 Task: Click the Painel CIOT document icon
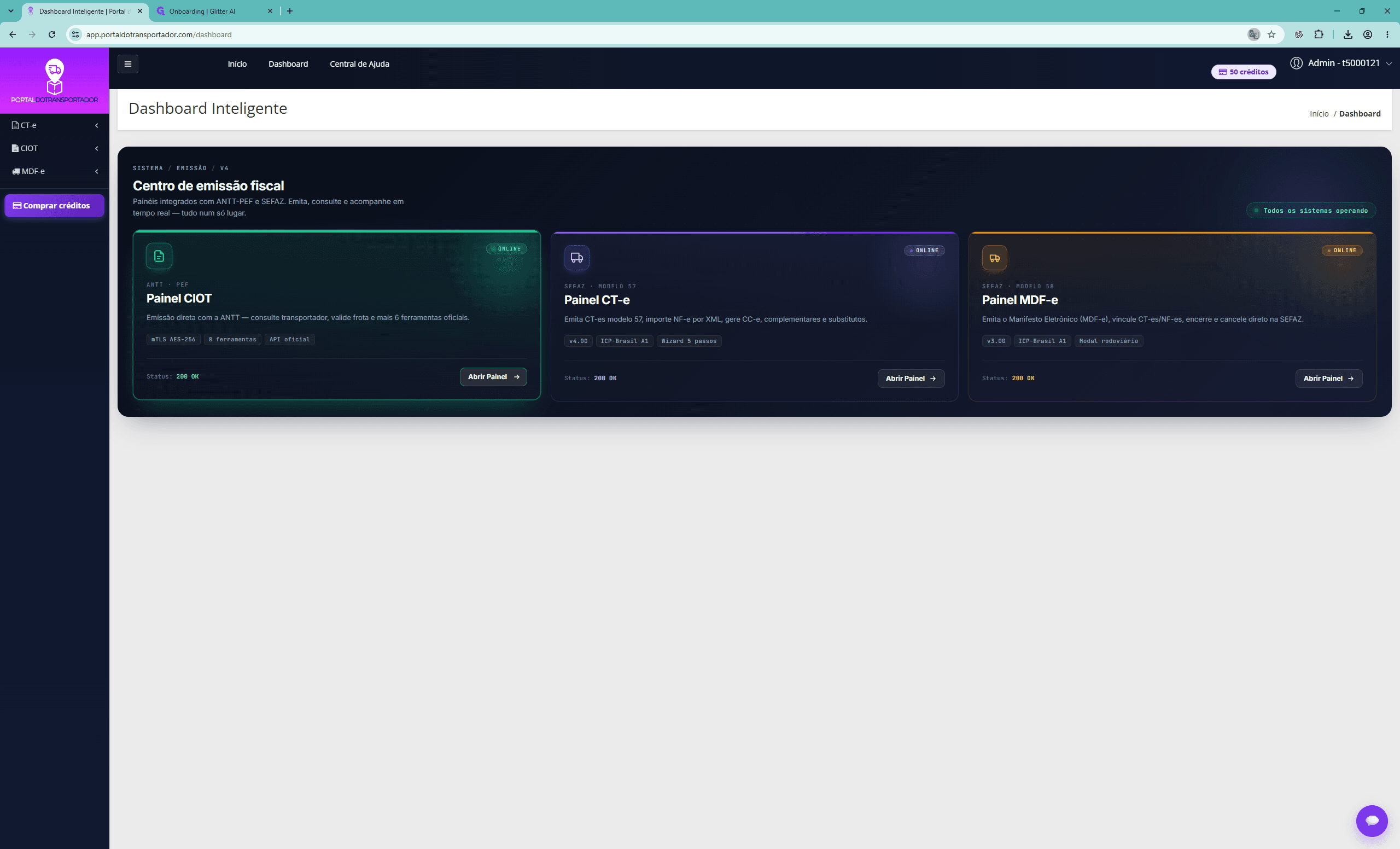pos(159,255)
